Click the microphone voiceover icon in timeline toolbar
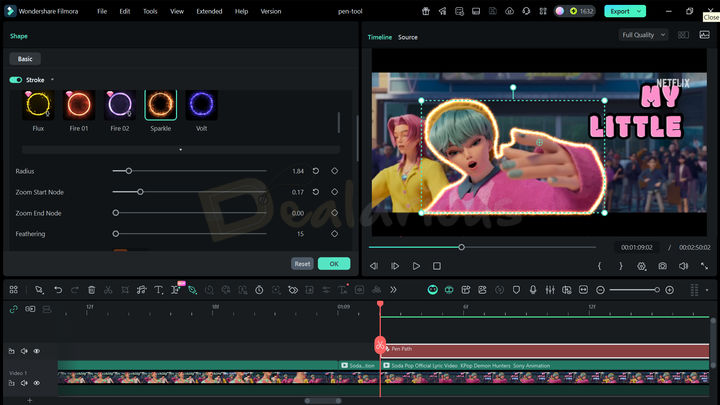 [533, 289]
